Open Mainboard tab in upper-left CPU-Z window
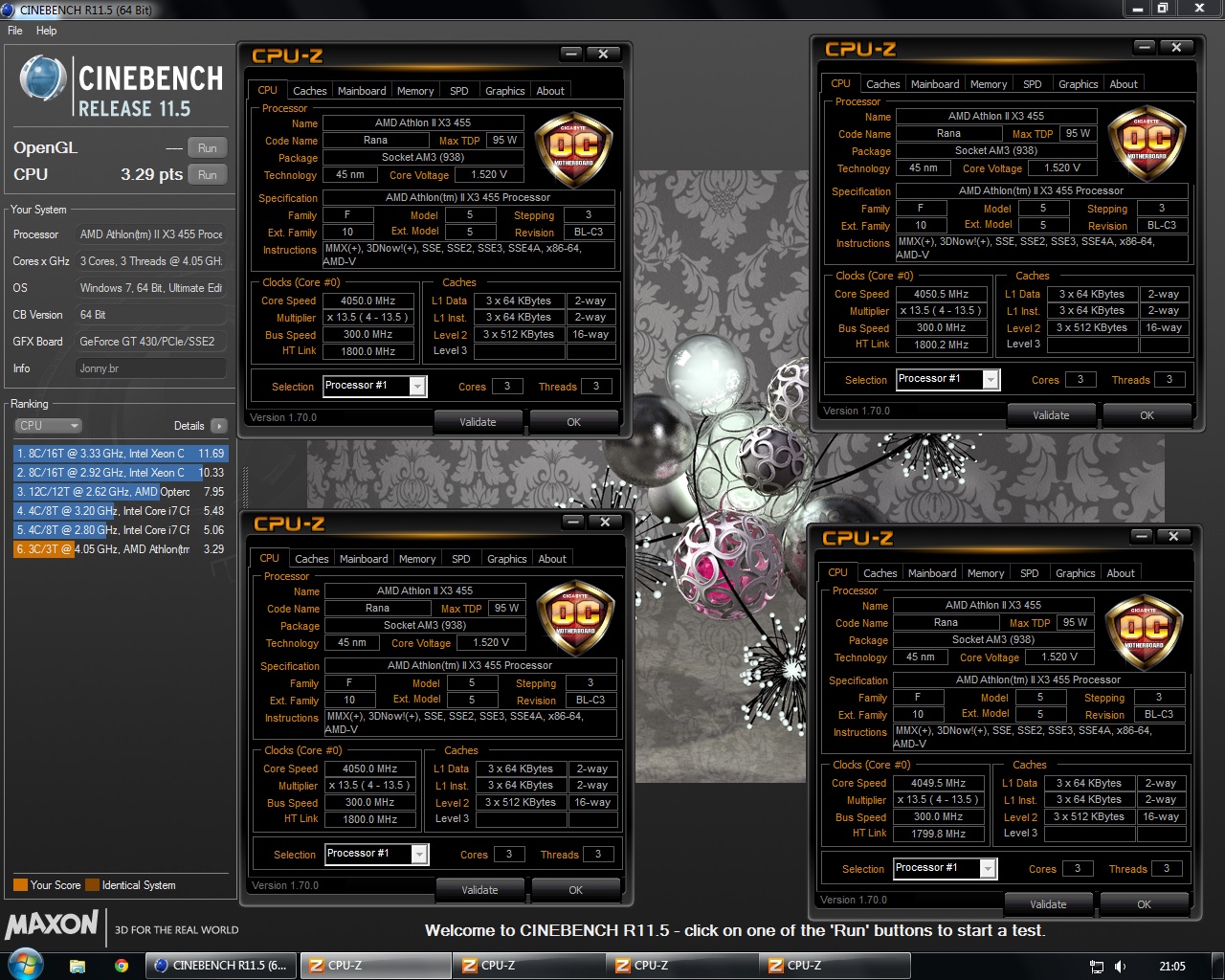The height and width of the screenshot is (980, 1225). pyautogui.click(x=362, y=91)
